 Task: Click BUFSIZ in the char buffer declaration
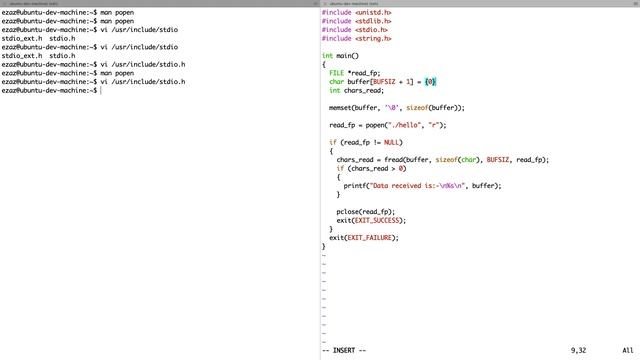click(384, 82)
